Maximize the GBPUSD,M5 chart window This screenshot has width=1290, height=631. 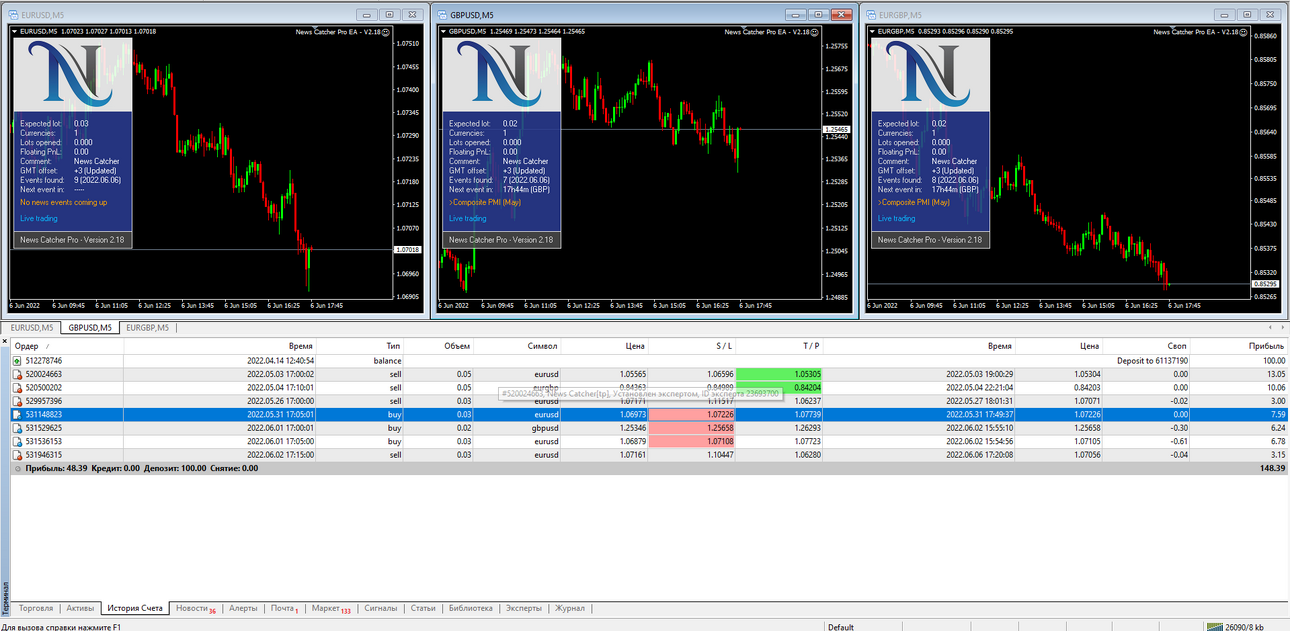point(818,15)
